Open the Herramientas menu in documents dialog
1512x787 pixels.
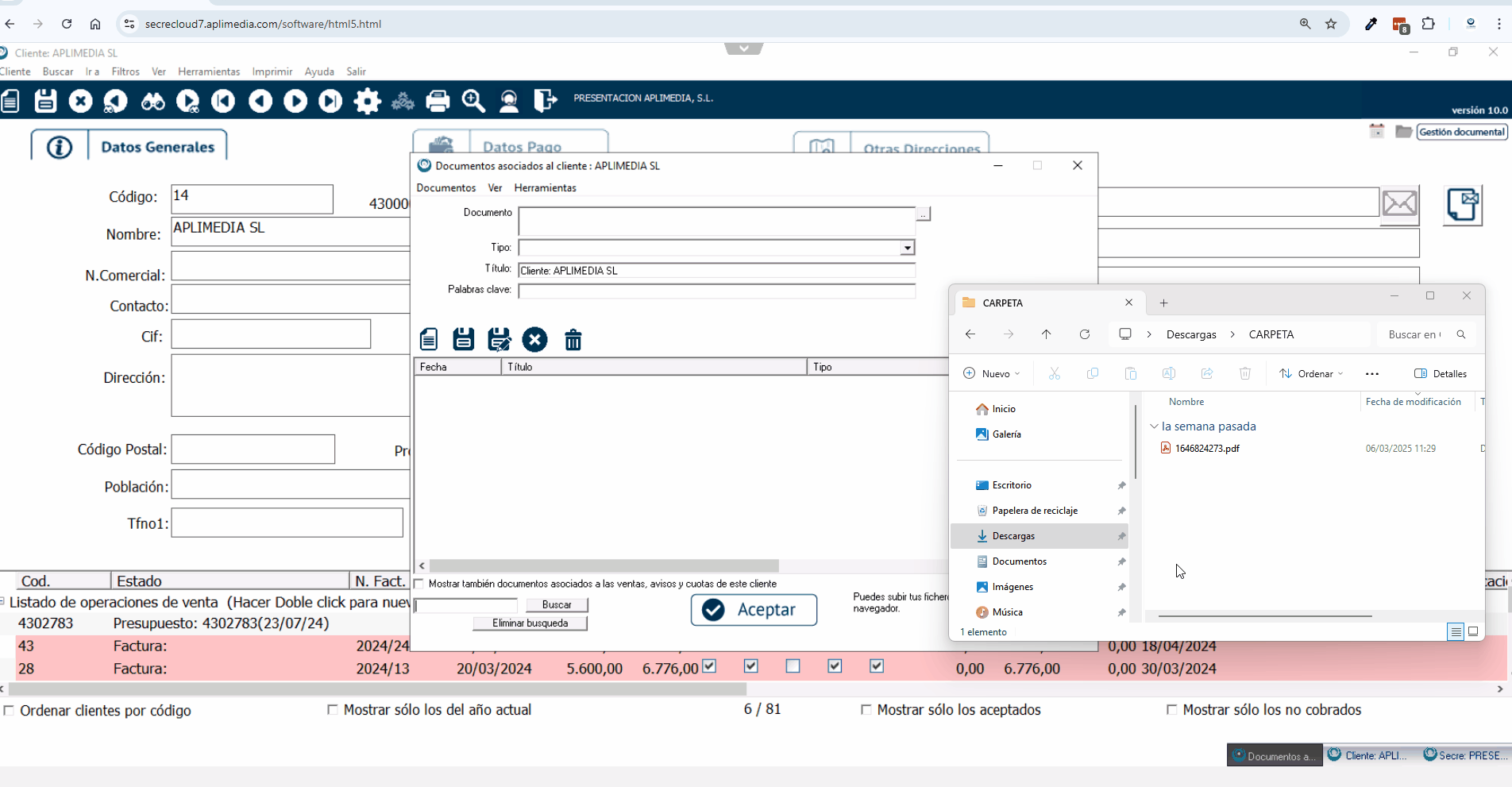pyautogui.click(x=545, y=188)
